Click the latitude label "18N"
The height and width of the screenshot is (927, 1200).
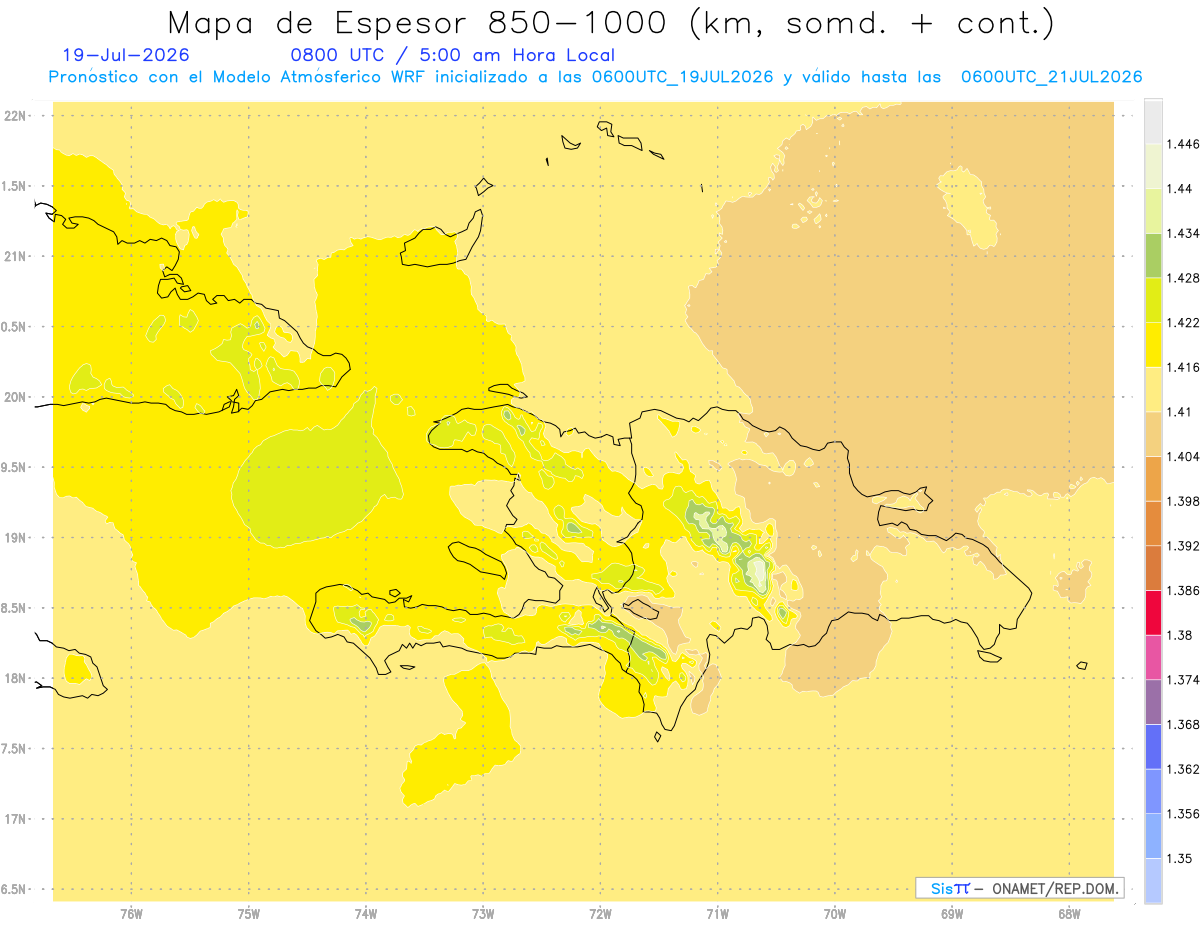pos(15,679)
